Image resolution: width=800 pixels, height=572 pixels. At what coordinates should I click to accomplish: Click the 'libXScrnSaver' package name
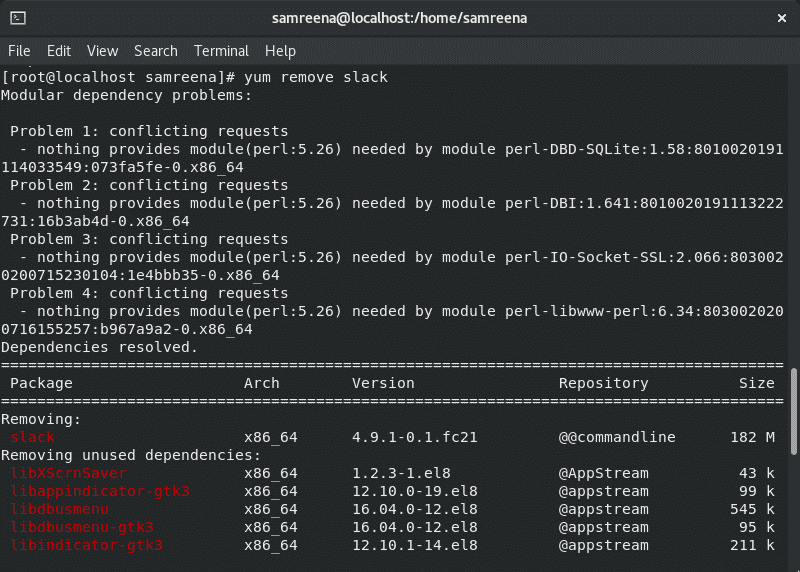click(68, 474)
